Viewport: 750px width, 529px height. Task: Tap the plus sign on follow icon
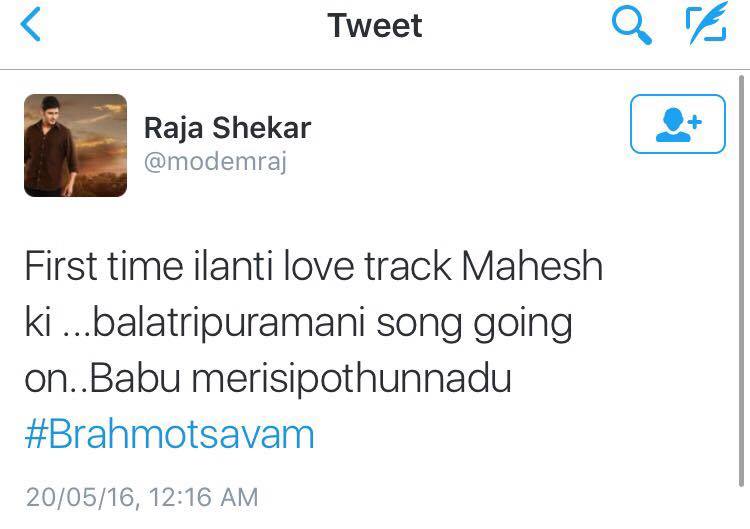pos(695,122)
